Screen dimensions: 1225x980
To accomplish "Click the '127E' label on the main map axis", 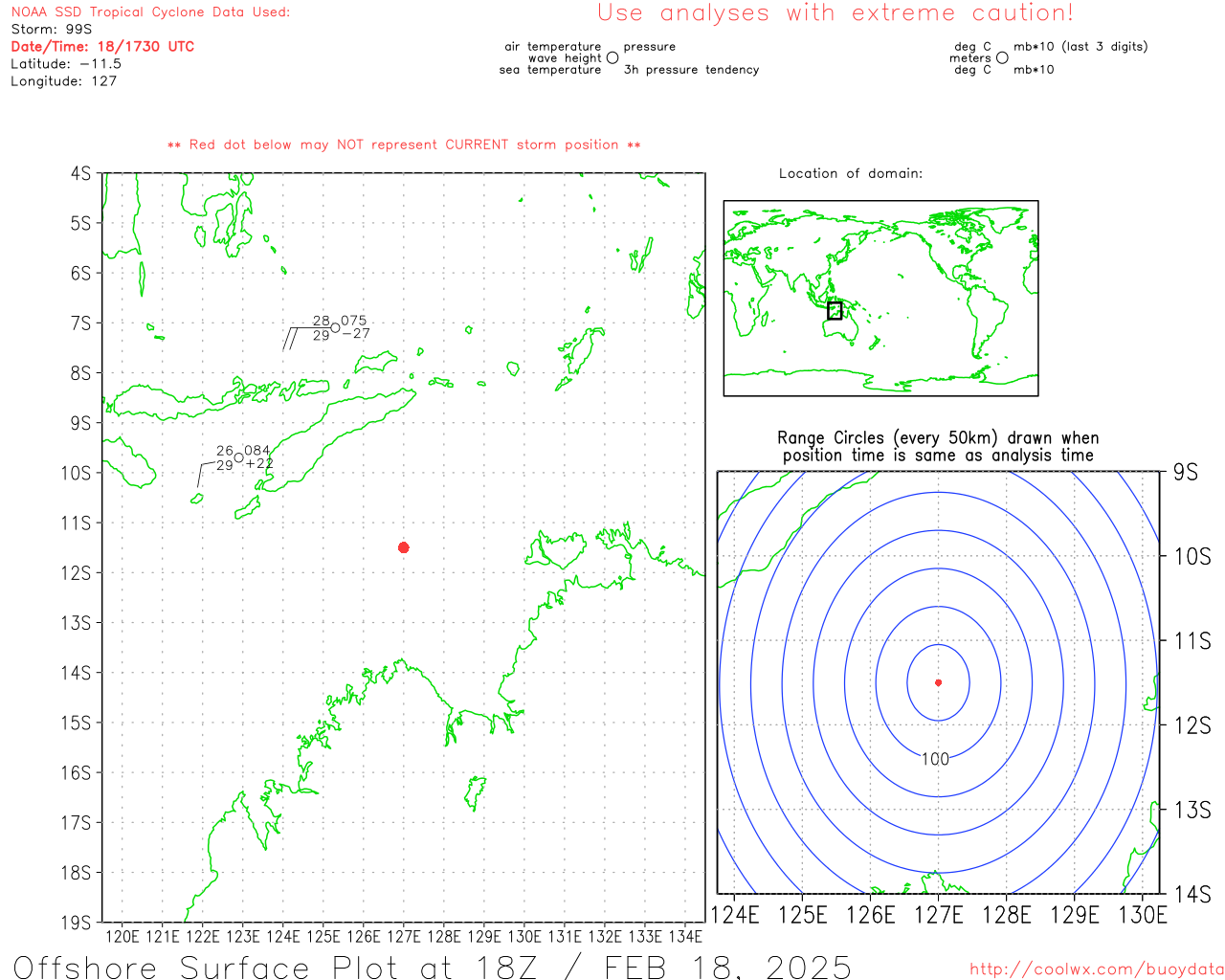I will coord(404,936).
